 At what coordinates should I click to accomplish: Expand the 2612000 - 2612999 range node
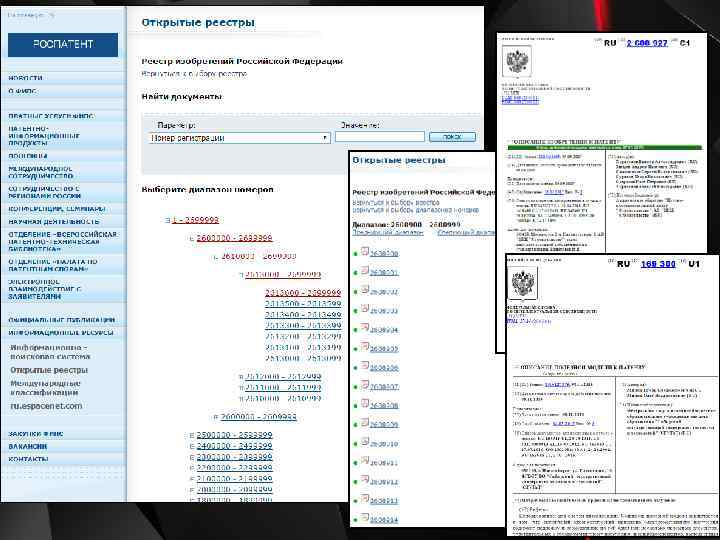(241, 377)
